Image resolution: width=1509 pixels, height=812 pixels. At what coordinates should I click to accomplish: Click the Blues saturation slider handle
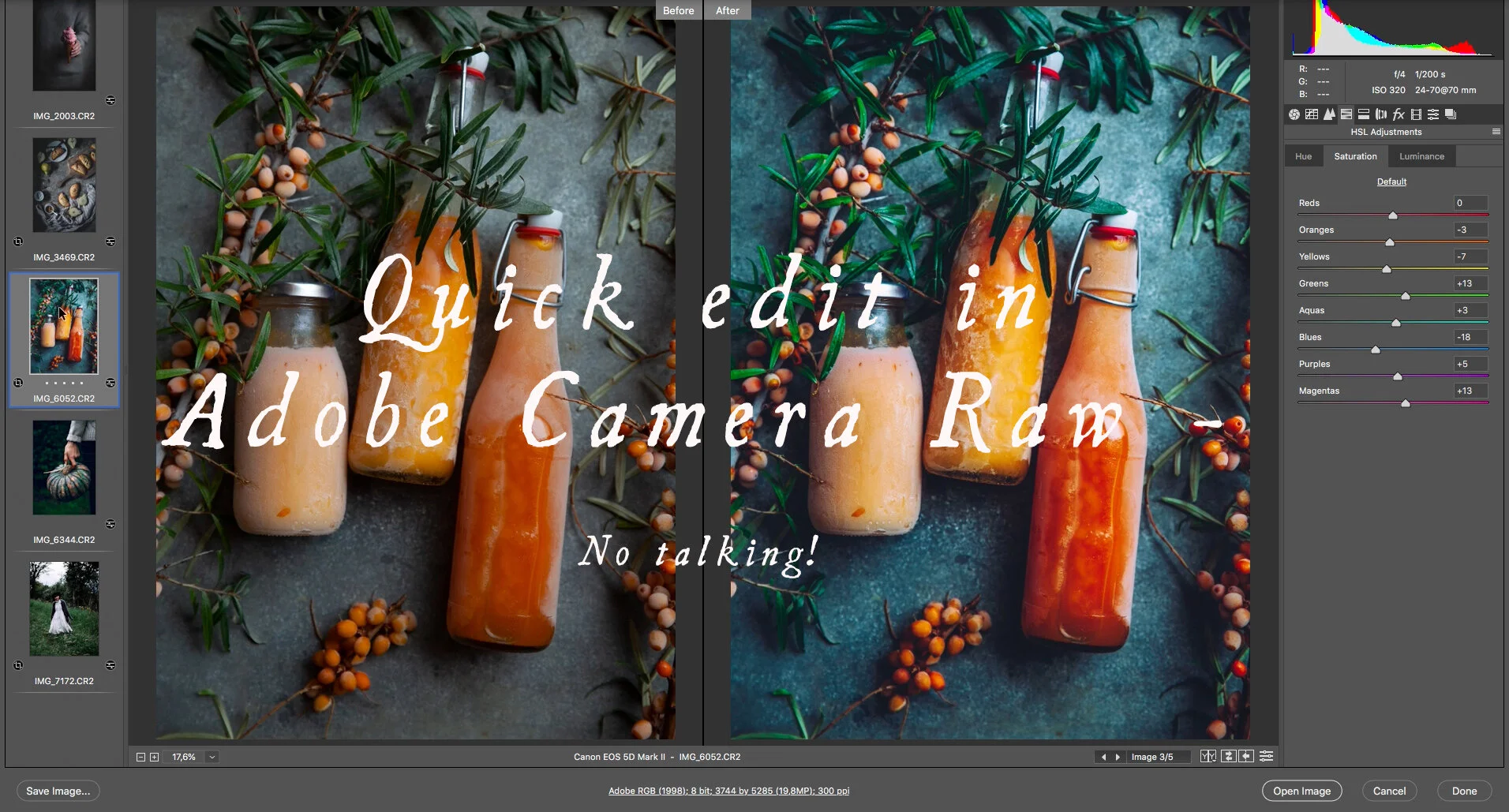(x=1376, y=350)
